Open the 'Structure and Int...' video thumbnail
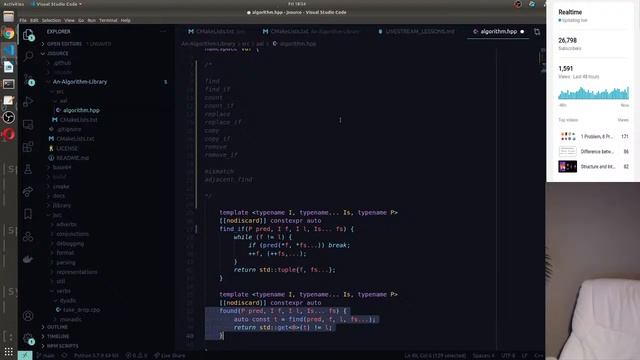The height and width of the screenshot is (360, 640). (567, 167)
